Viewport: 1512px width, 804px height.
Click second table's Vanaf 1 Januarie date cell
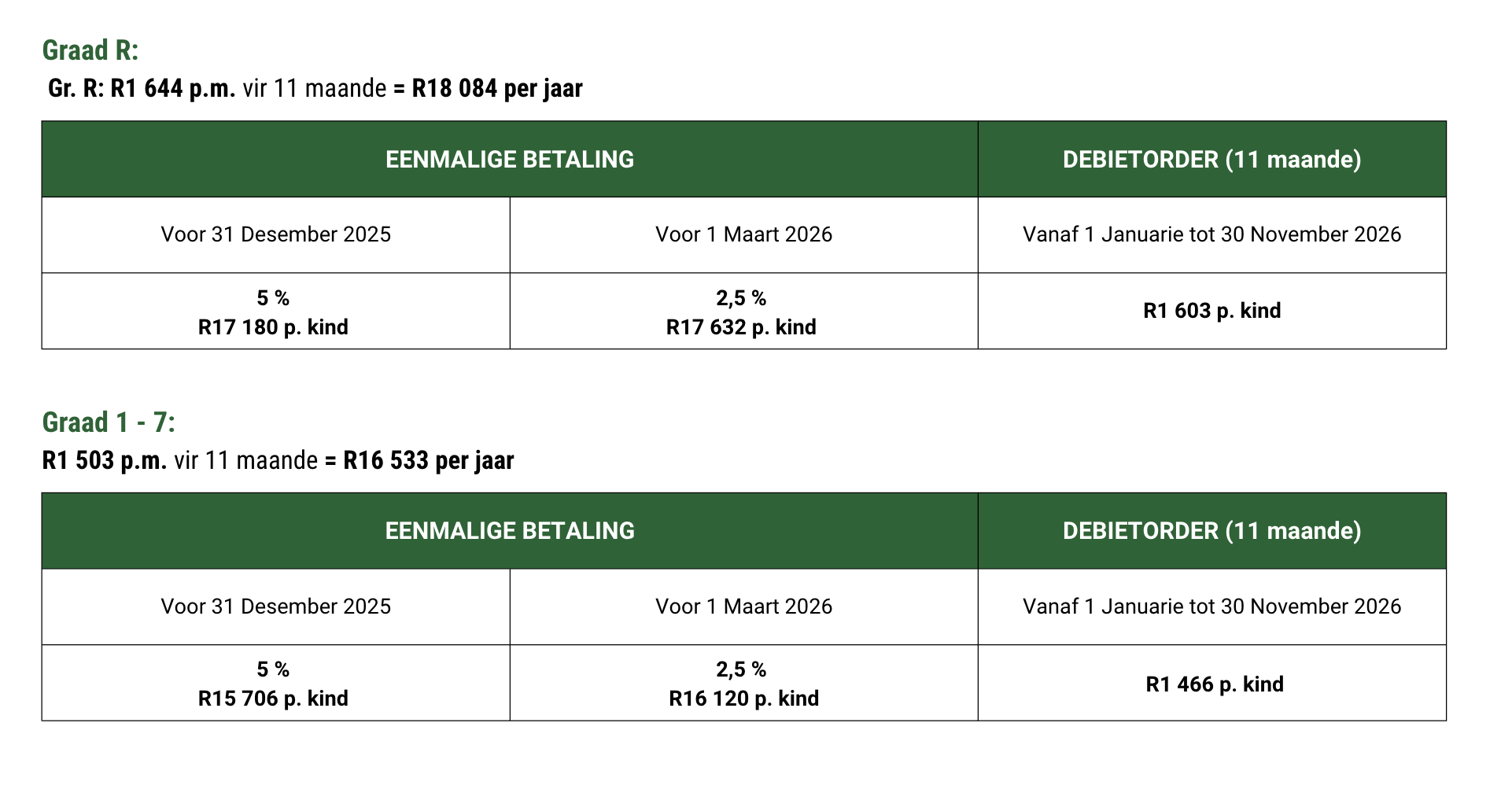coord(1211,607)
